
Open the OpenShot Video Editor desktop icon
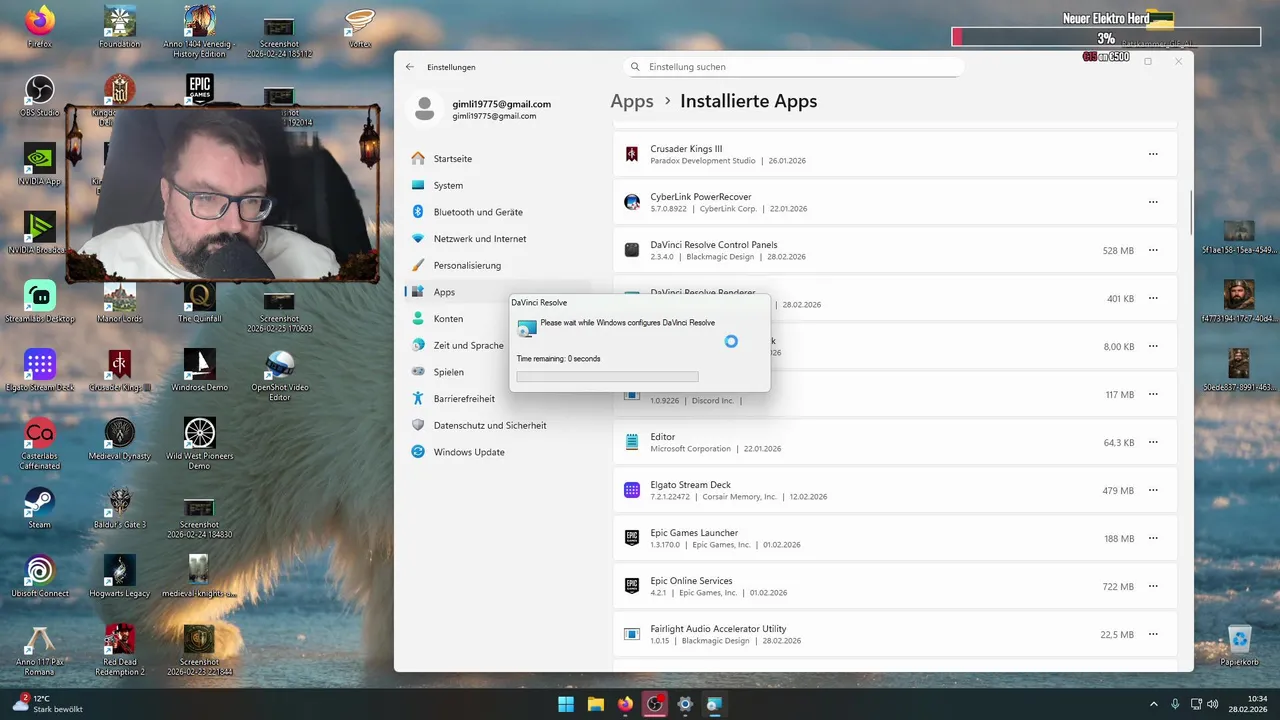280,374
